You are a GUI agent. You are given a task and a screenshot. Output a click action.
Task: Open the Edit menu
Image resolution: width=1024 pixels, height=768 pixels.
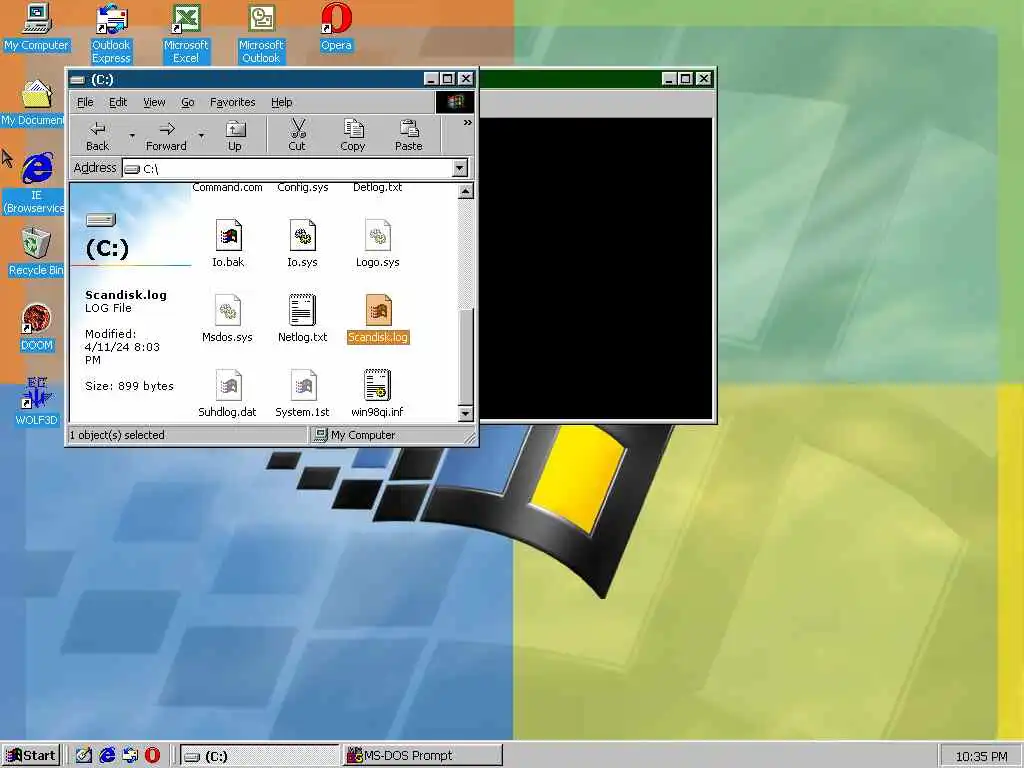118,102
